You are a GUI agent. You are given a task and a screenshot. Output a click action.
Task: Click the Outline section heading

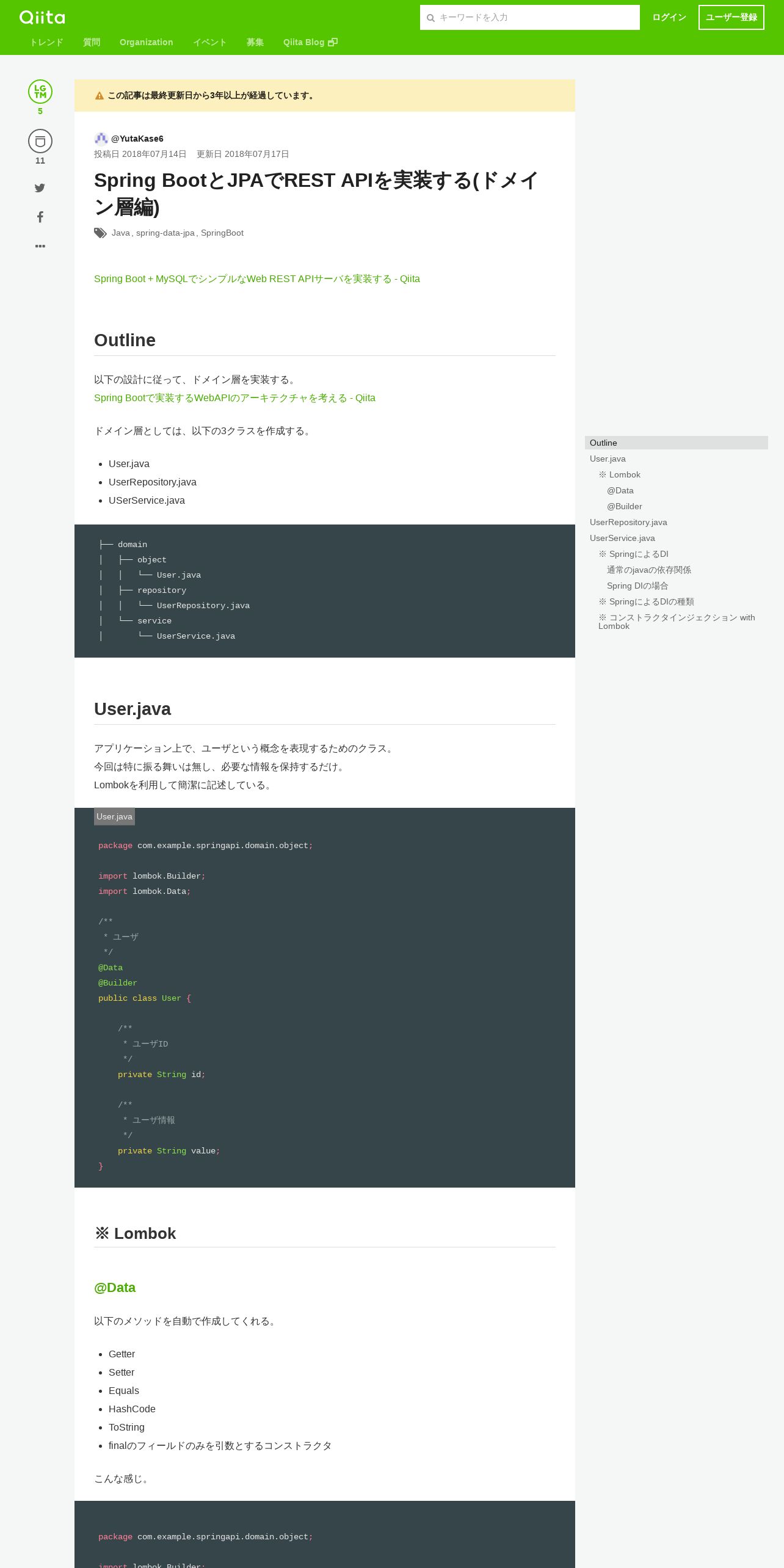tap(125, 340)
